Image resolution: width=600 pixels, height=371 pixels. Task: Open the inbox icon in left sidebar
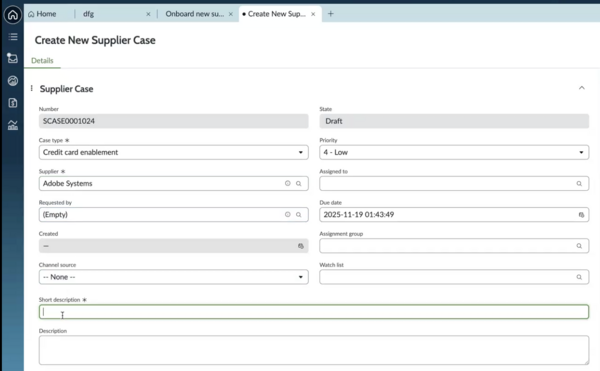(x=13, y=58)
